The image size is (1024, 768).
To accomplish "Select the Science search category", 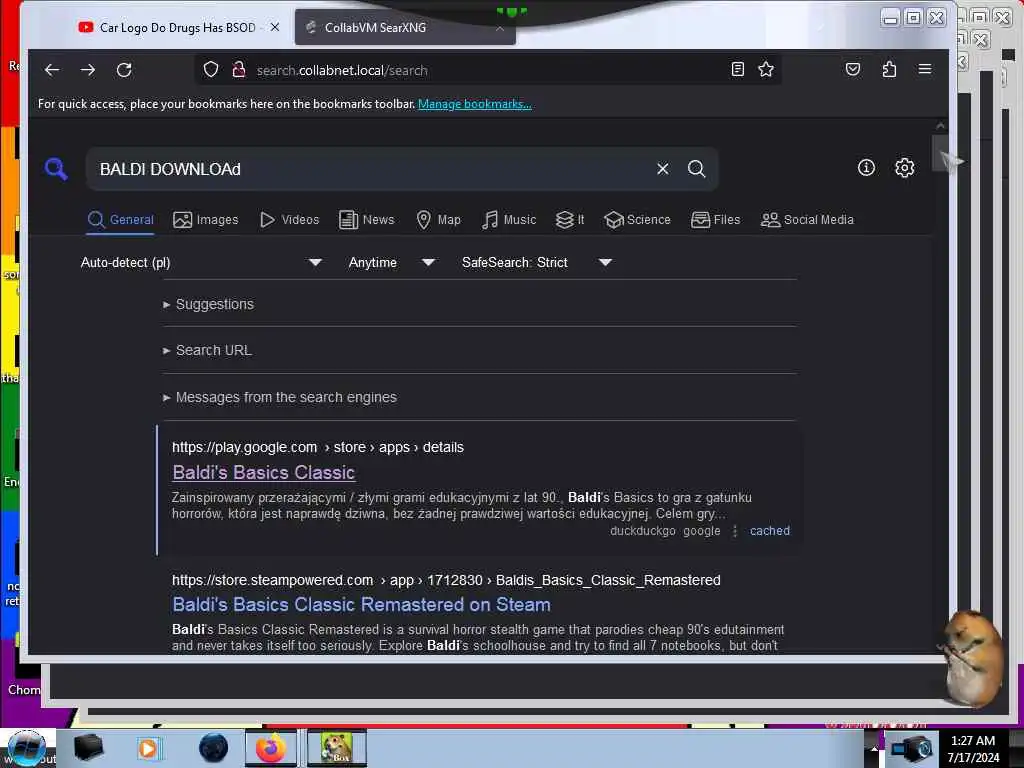I will pyautogui.click(x=637, y=220).
